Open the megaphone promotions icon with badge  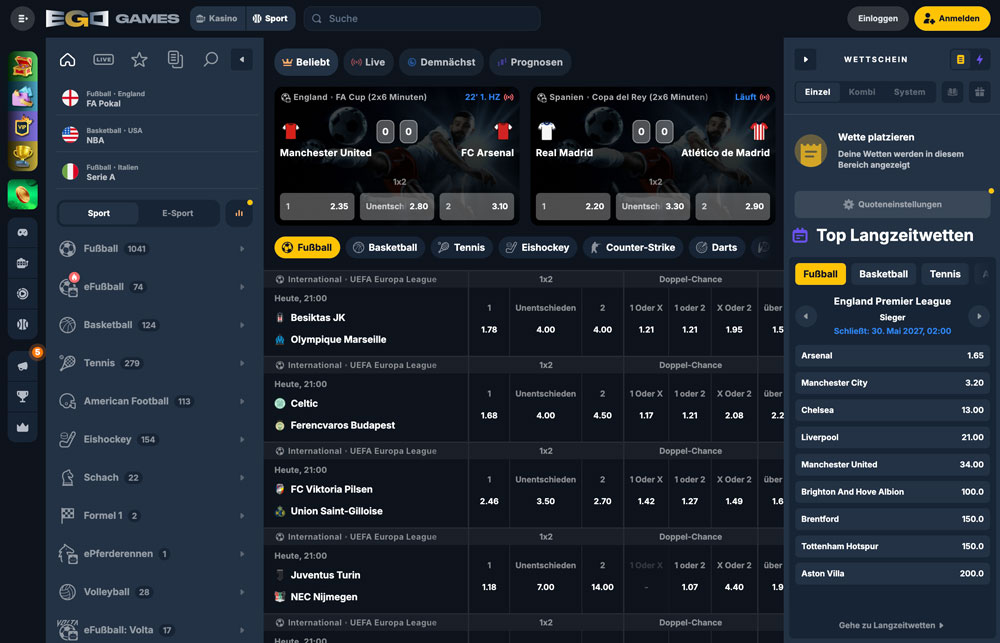[22, 366]
